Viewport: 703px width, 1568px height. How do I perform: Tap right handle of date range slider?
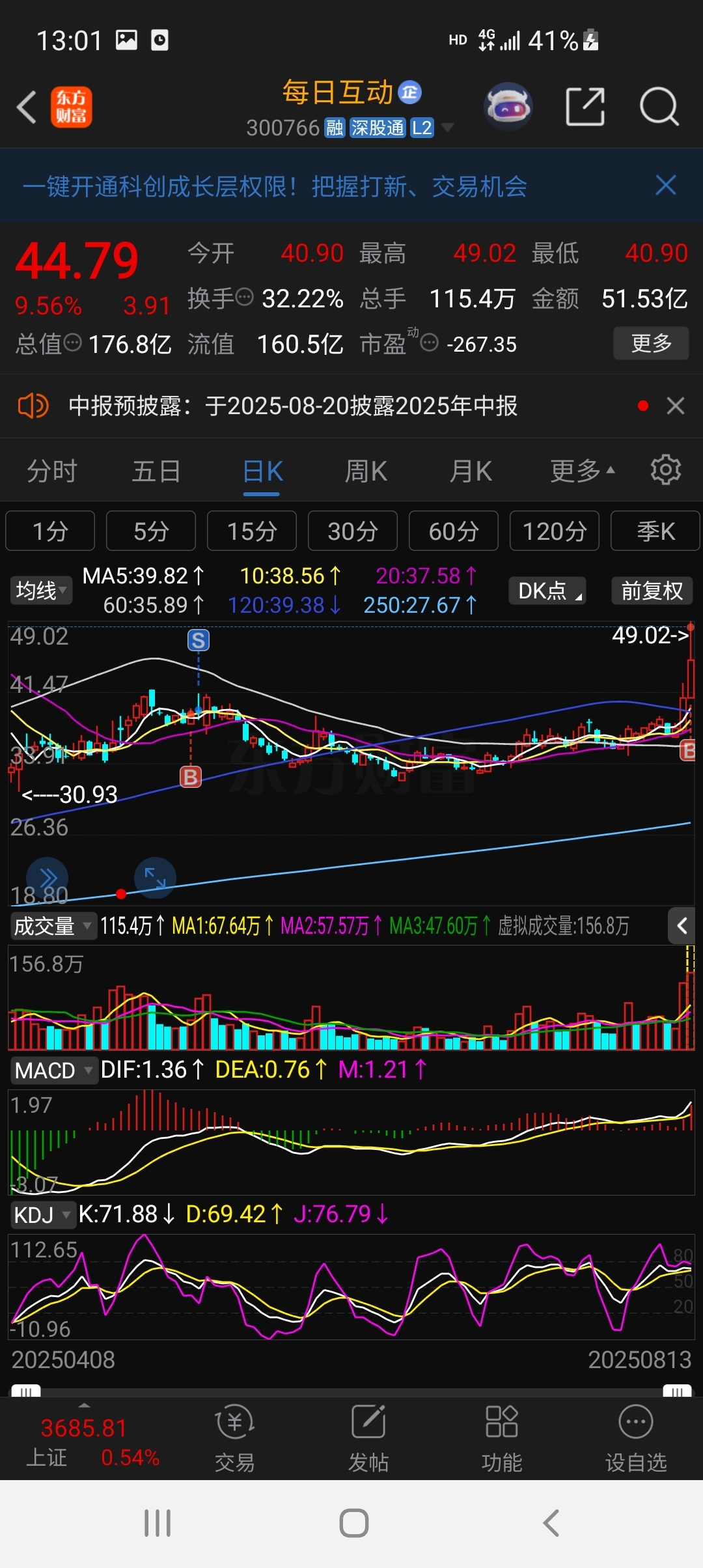(x=677, y=1392)
